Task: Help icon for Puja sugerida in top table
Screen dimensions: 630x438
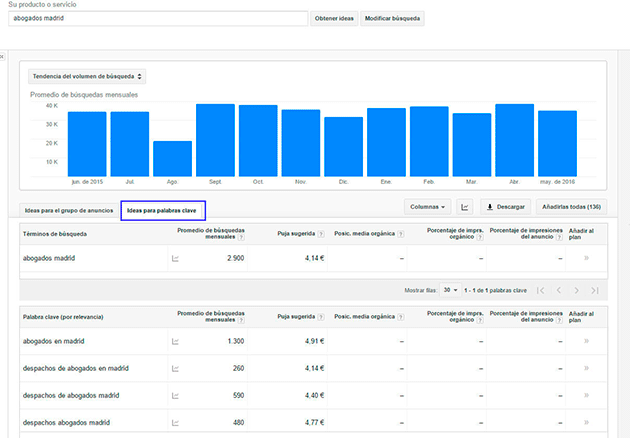Action: click(321, 234)
